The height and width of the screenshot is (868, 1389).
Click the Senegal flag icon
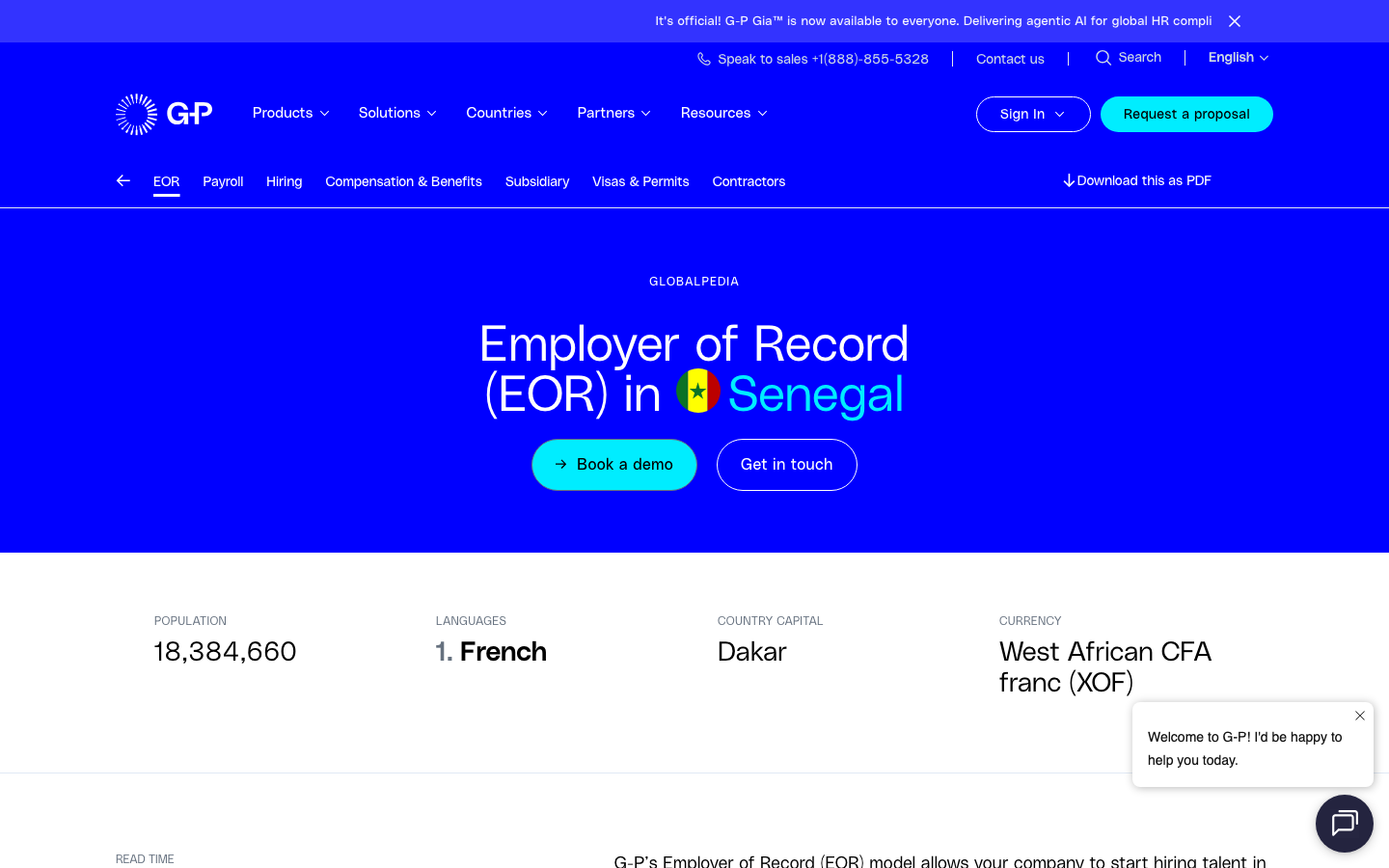point(698,391)
